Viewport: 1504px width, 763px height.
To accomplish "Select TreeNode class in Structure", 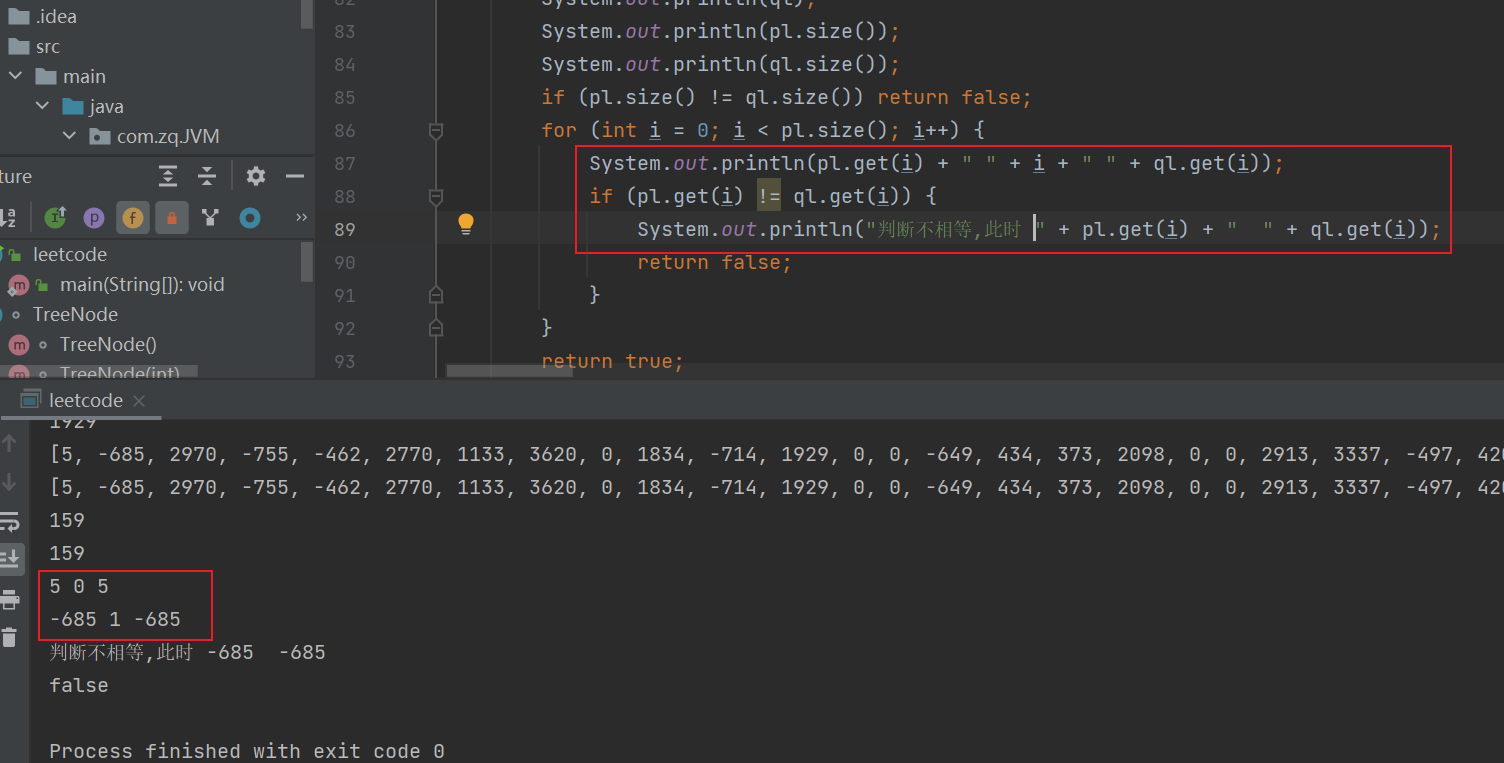I will [x=75, y=314].
